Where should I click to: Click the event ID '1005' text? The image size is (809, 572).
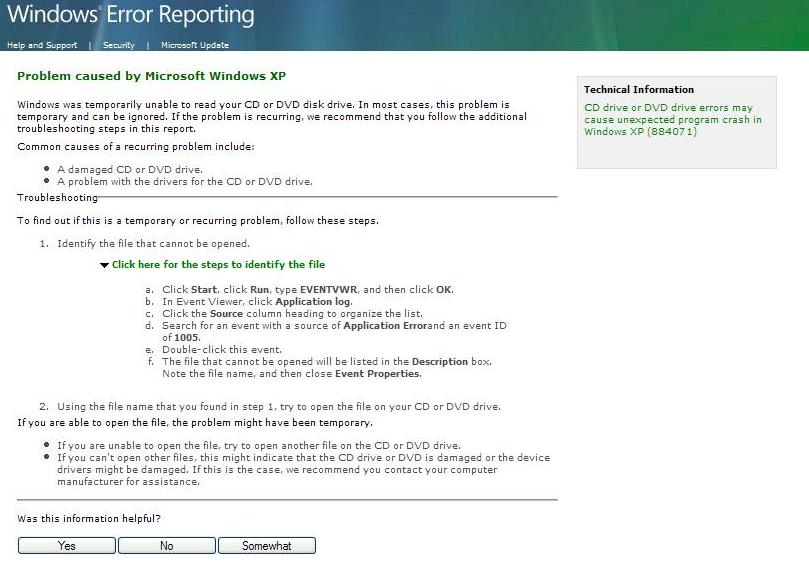coord(186,337)
